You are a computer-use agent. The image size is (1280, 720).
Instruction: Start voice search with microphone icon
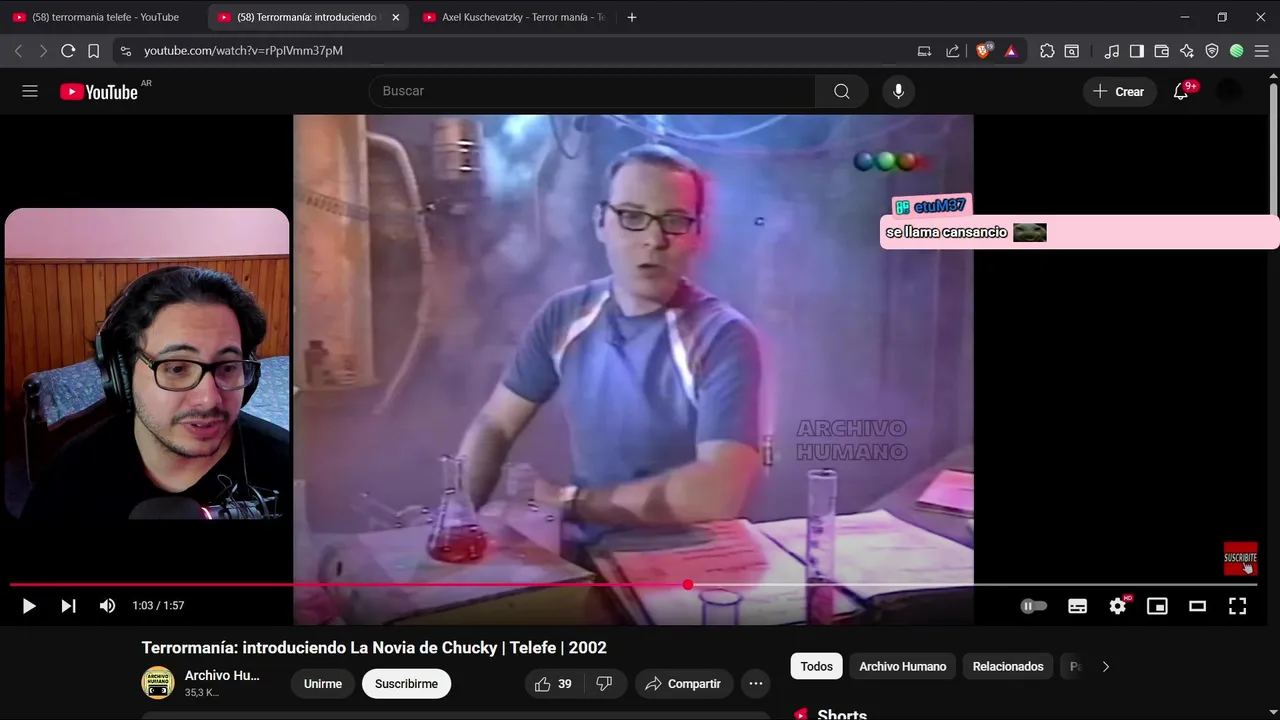pos(898,91)
